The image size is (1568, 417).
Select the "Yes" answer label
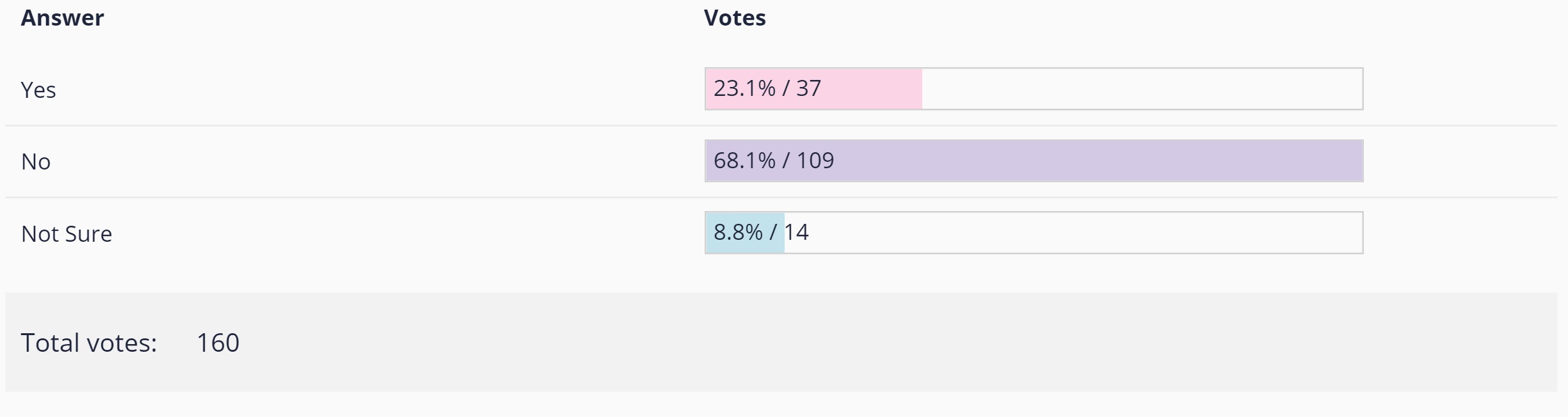pos(38,90)
